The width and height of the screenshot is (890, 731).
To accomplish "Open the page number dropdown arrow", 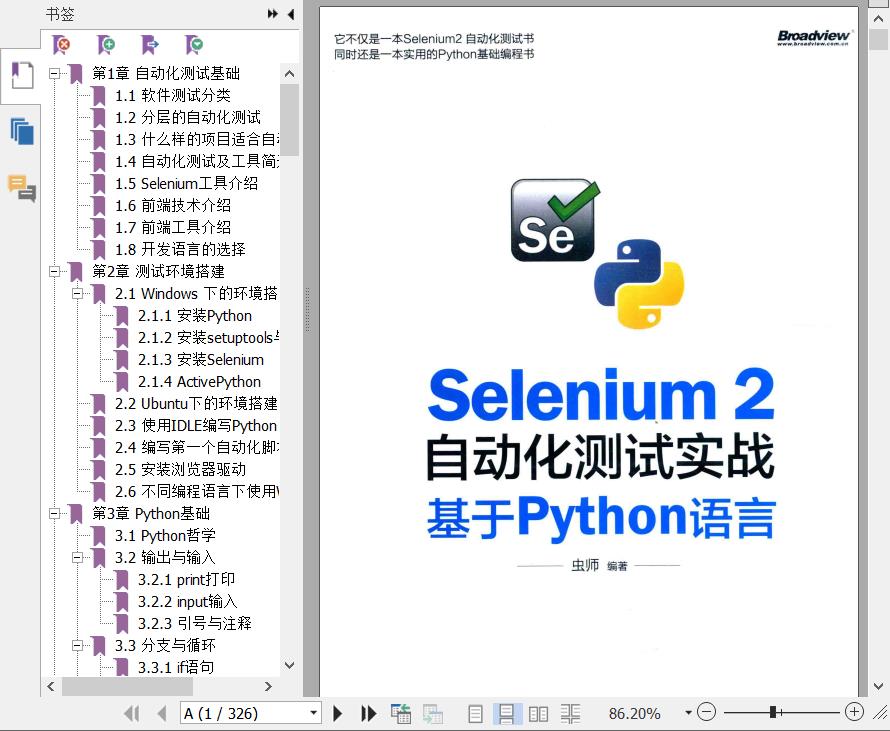I will 313,713.
